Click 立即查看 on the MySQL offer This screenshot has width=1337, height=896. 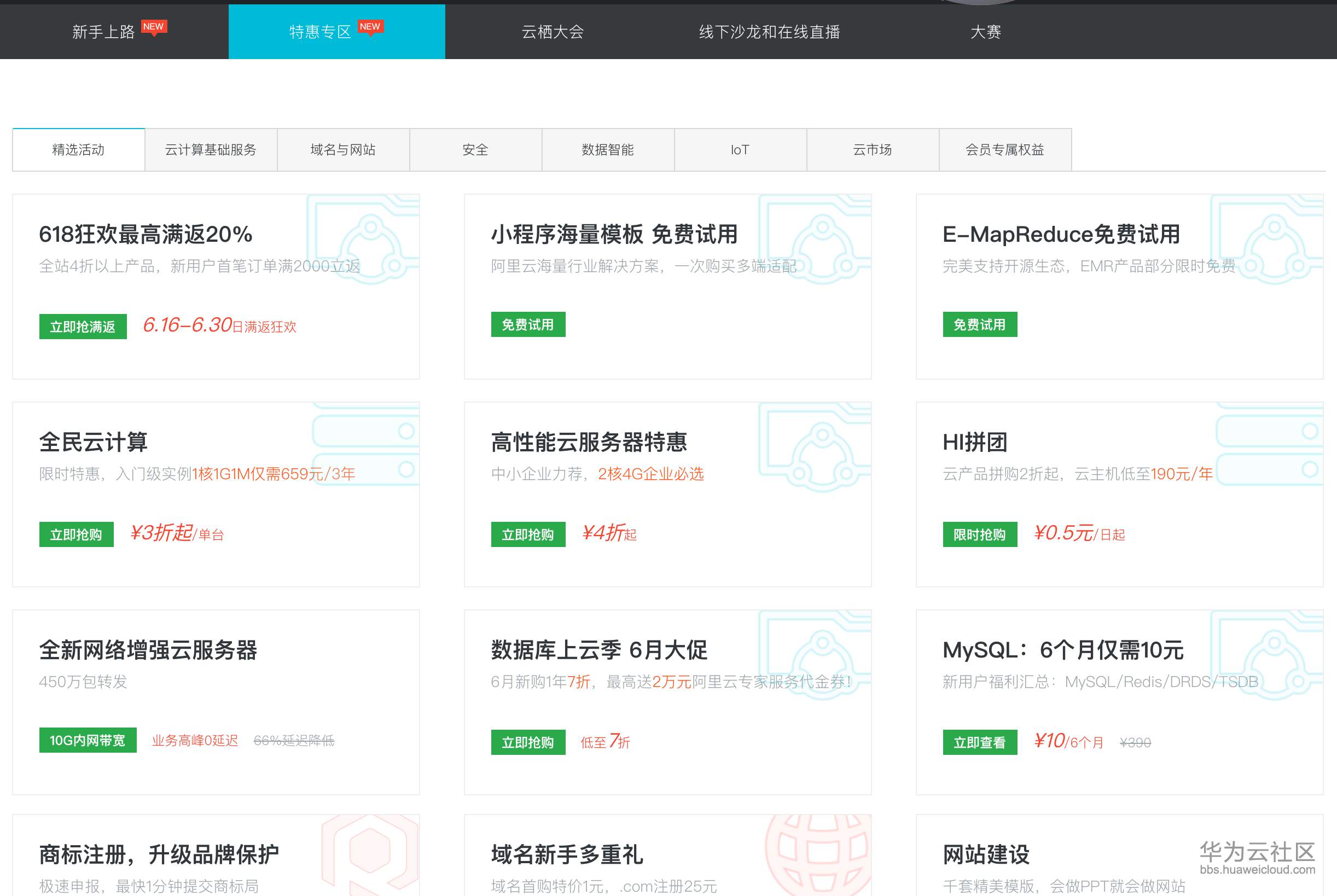[979, 742]
